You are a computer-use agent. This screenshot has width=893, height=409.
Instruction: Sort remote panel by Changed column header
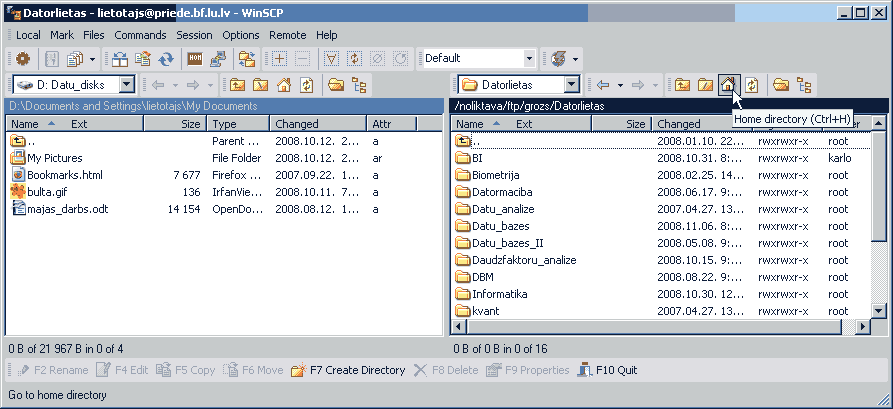(x=700, y=124)
